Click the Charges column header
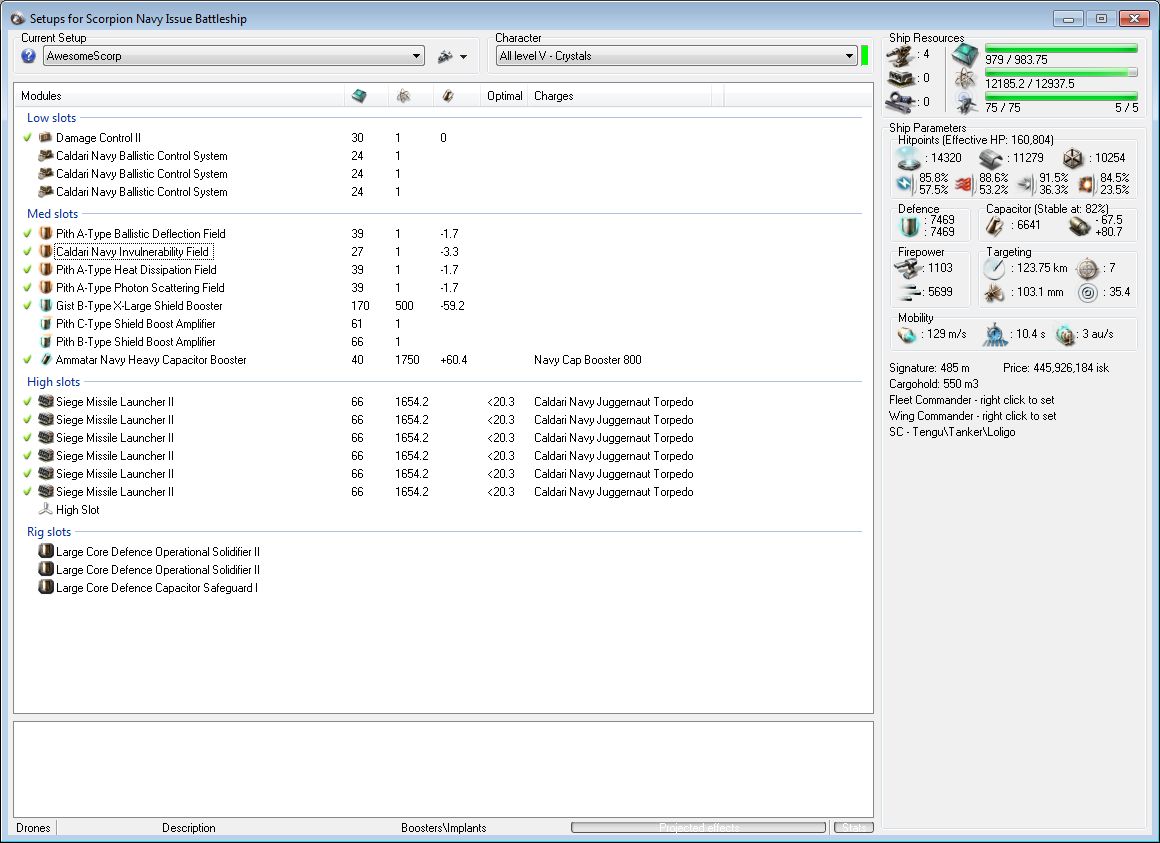1160x843 pixels. [x=553, y=96]
